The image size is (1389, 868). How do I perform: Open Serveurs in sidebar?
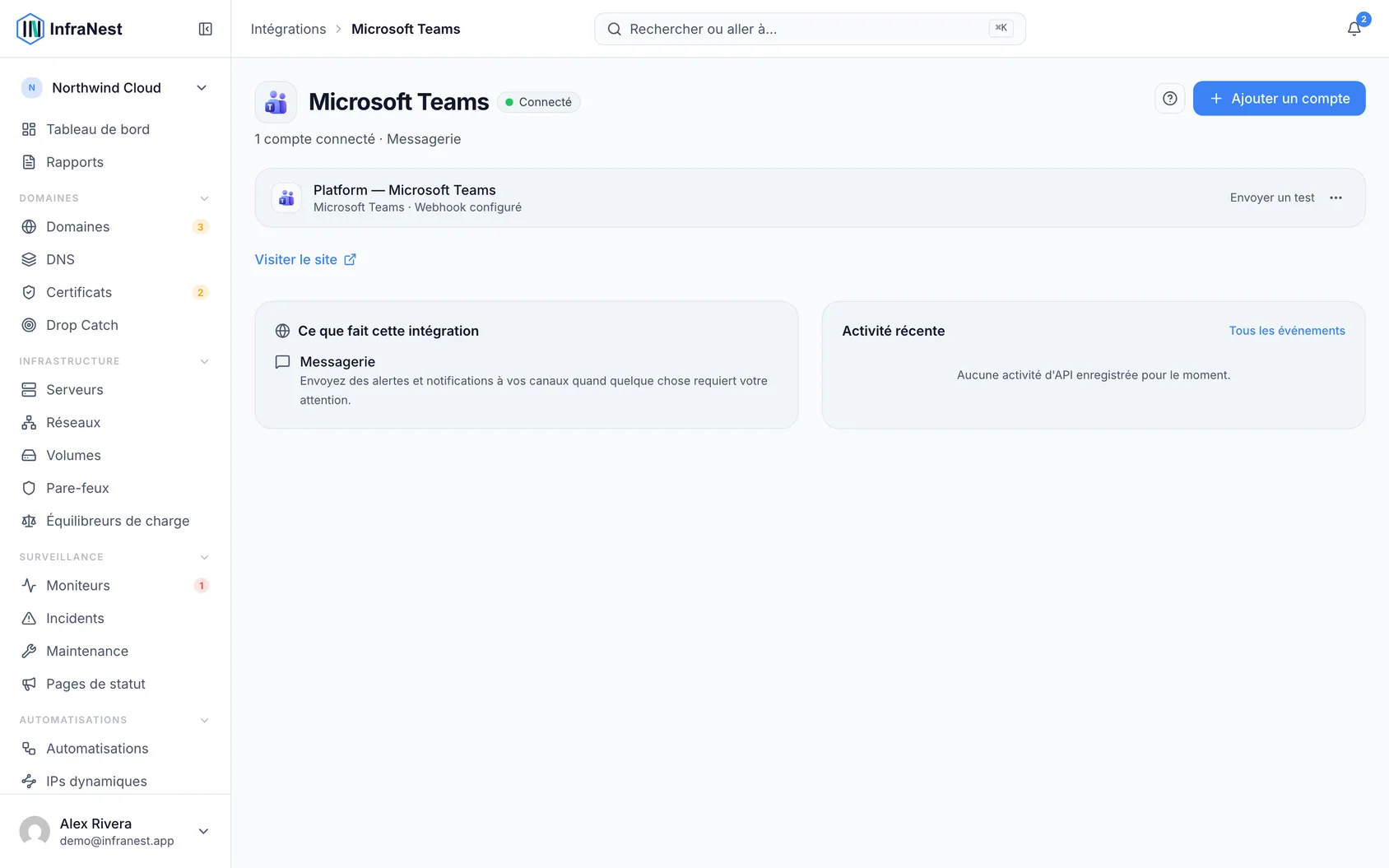click(x=115, y=389)
